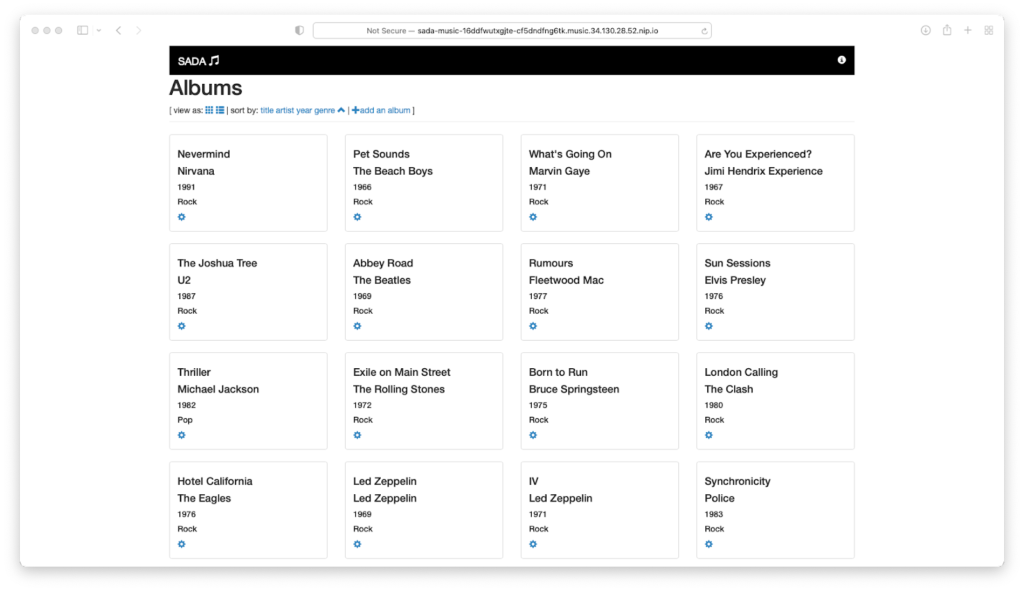Open gear settings on Abbey Road card
The height and width of the screenshot is (591, 1024).
click(357, 326)
